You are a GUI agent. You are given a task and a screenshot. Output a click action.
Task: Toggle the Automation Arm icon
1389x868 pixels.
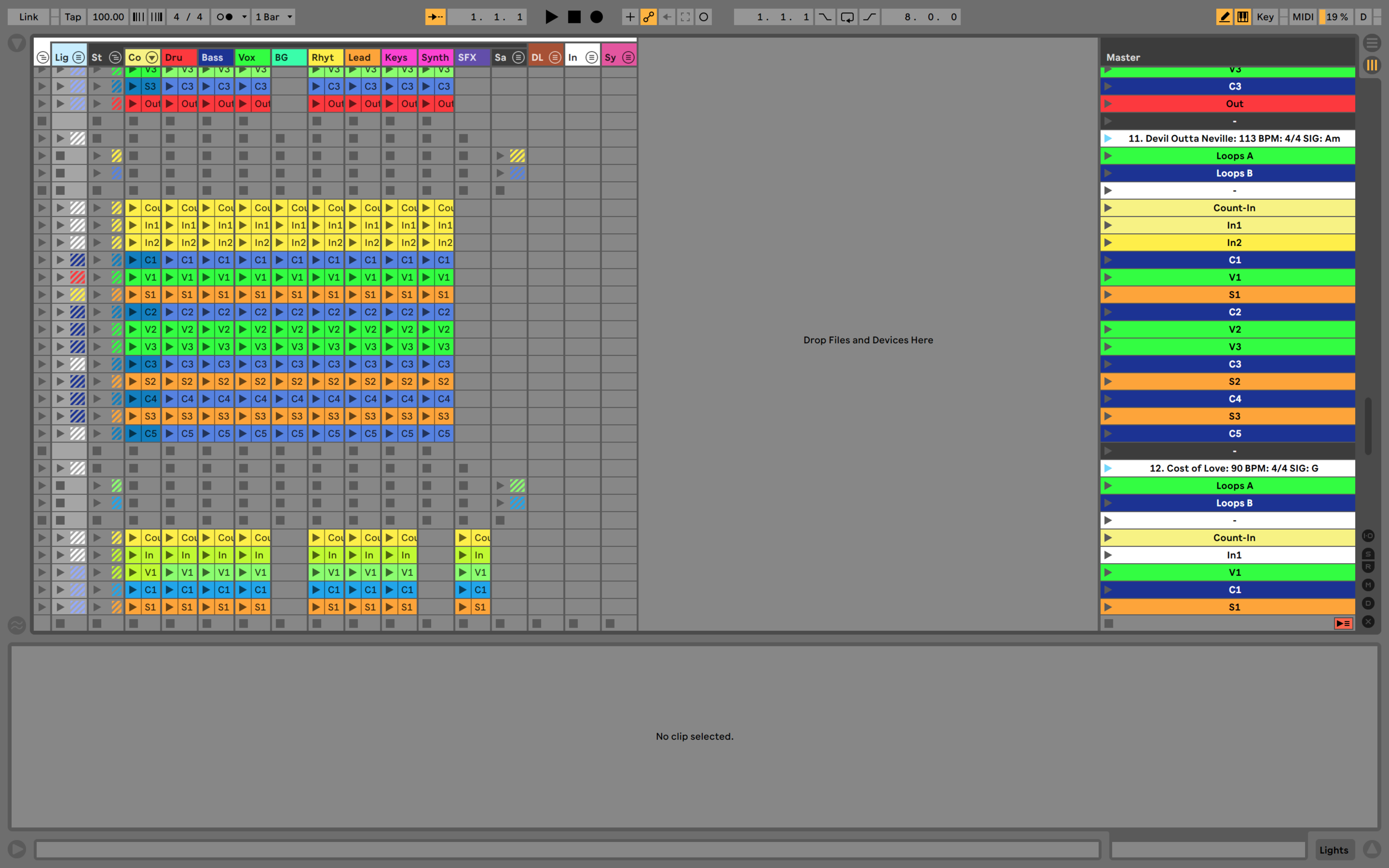coord(648,17)
